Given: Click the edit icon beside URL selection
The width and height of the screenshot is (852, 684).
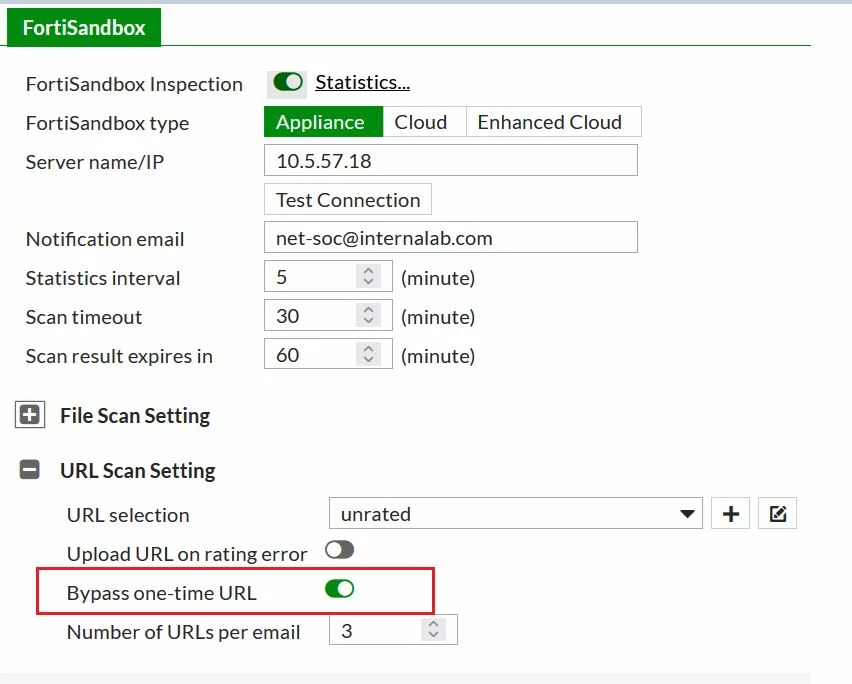Looking at the screenshot, I should click(x=778, y=513).
